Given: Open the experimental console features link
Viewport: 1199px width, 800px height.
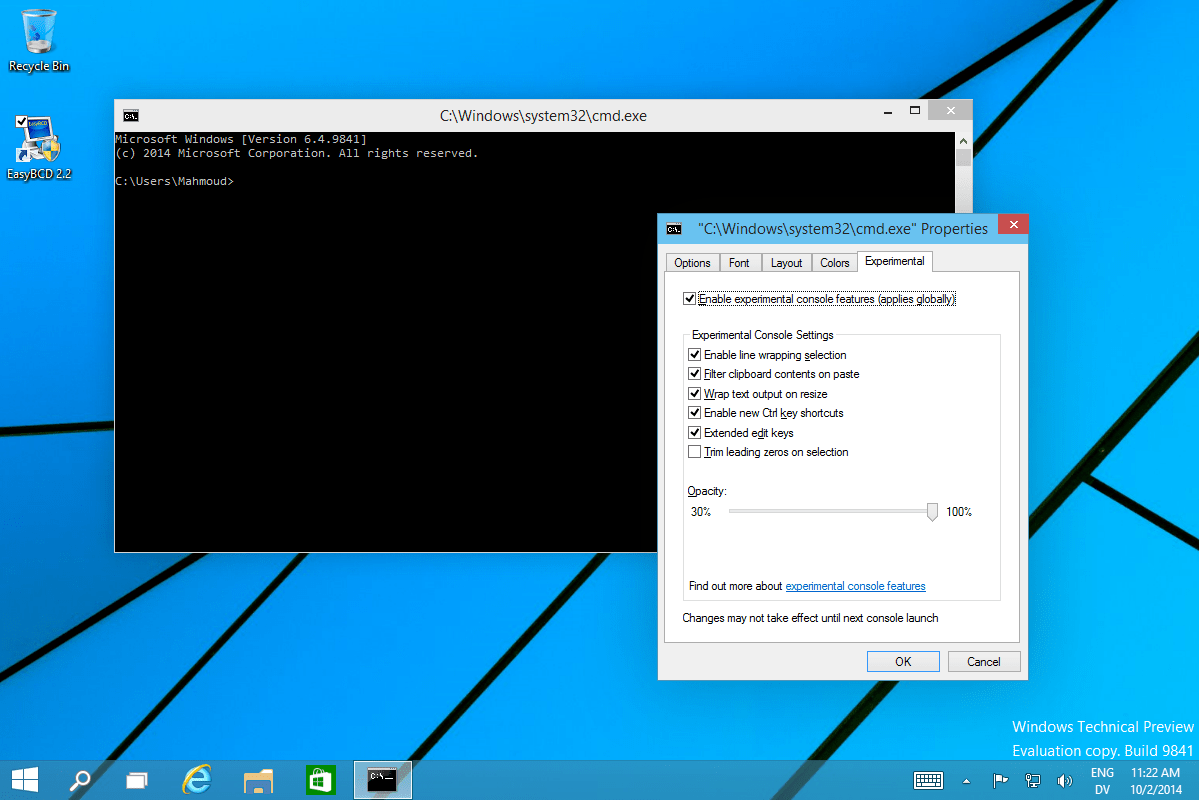Looking at the screenshot, I should tap(855, 586).
